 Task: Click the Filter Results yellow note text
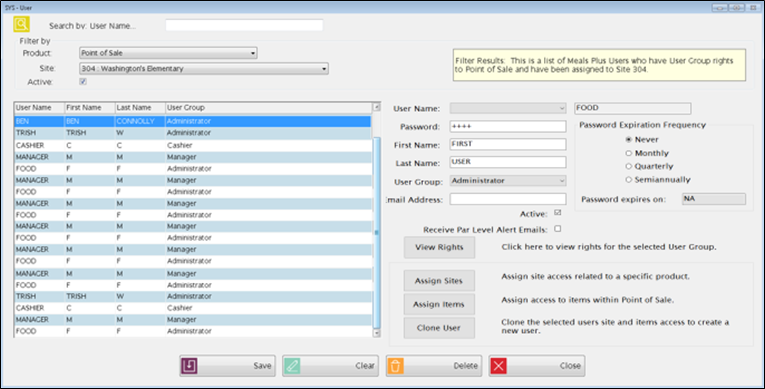click(x=594, y=65)
